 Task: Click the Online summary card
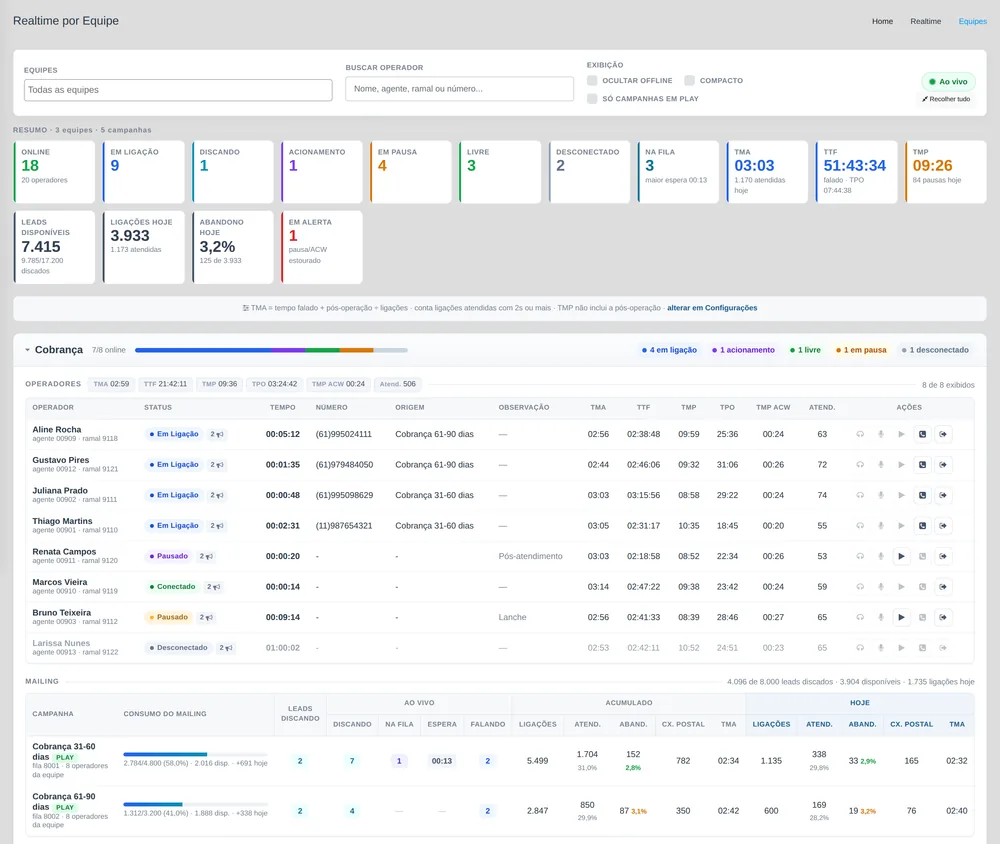(54, 172)
